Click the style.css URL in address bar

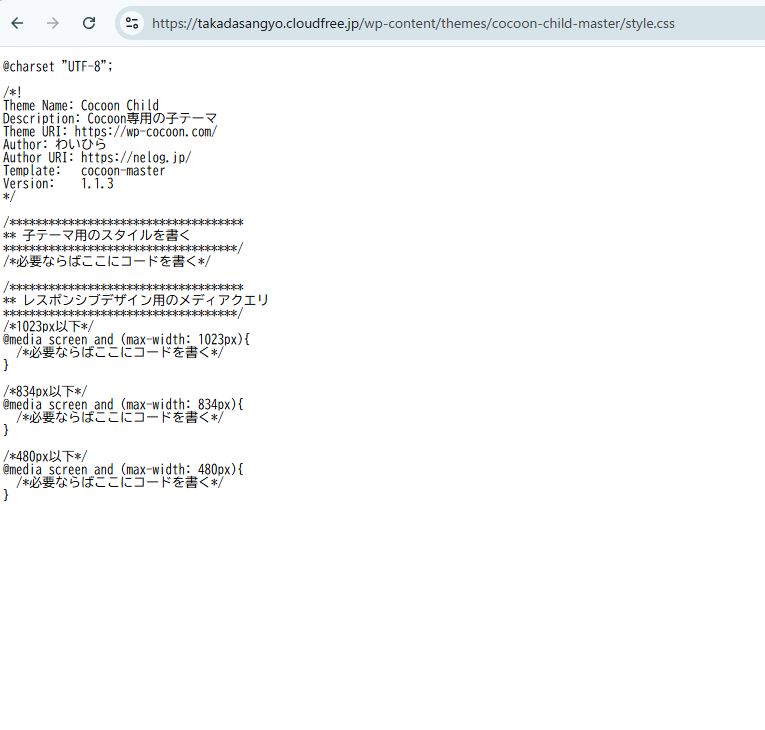coord(413,23)
